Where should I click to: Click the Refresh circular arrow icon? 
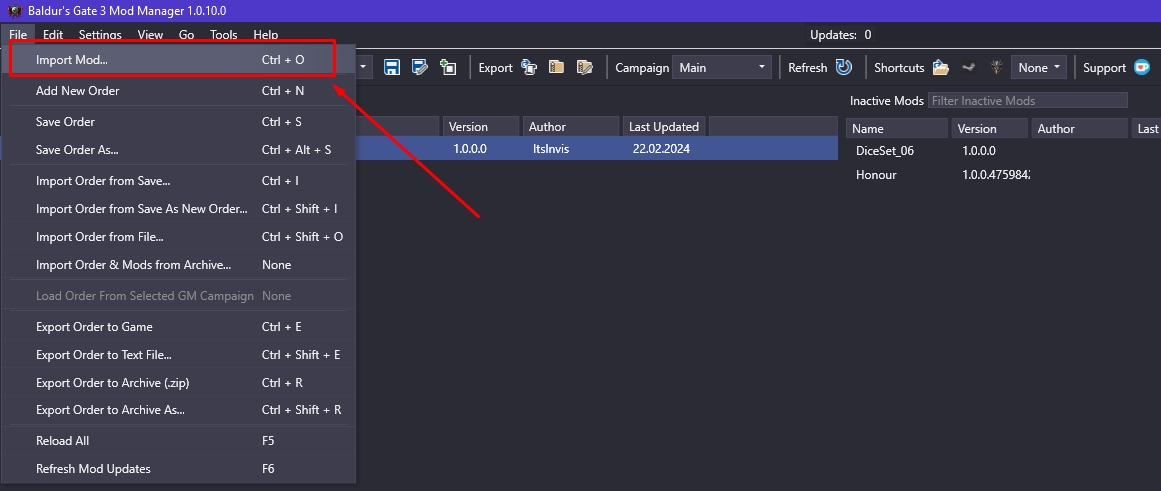pyautogui.click(x=843, y=67)
